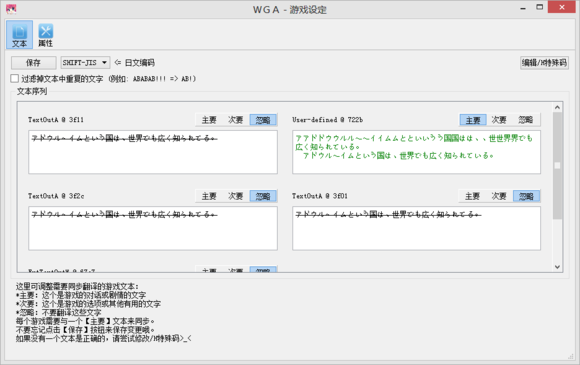This screenshot has height=365, width=580.
Task: Click the TextOutA 3f01 text box
Action: click(x=417, y=228)
